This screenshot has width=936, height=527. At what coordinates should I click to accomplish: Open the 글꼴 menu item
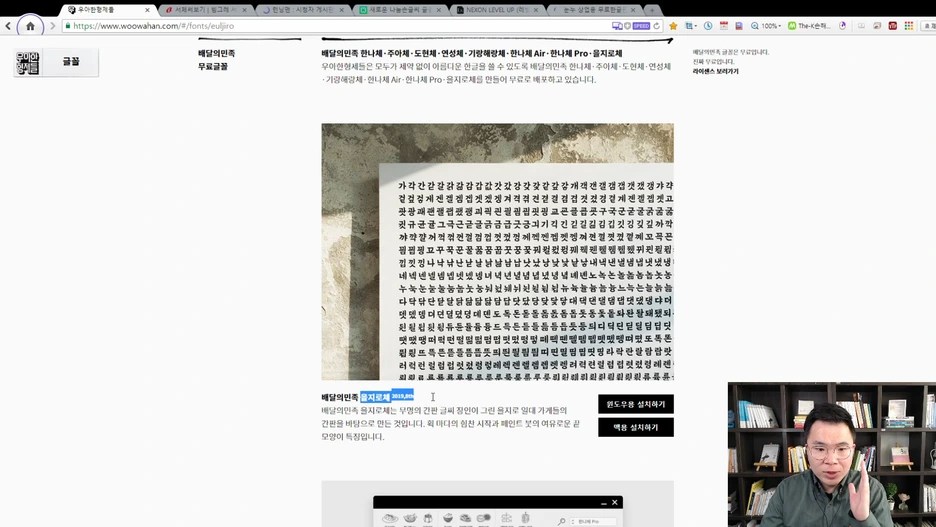tap(70, 61)
